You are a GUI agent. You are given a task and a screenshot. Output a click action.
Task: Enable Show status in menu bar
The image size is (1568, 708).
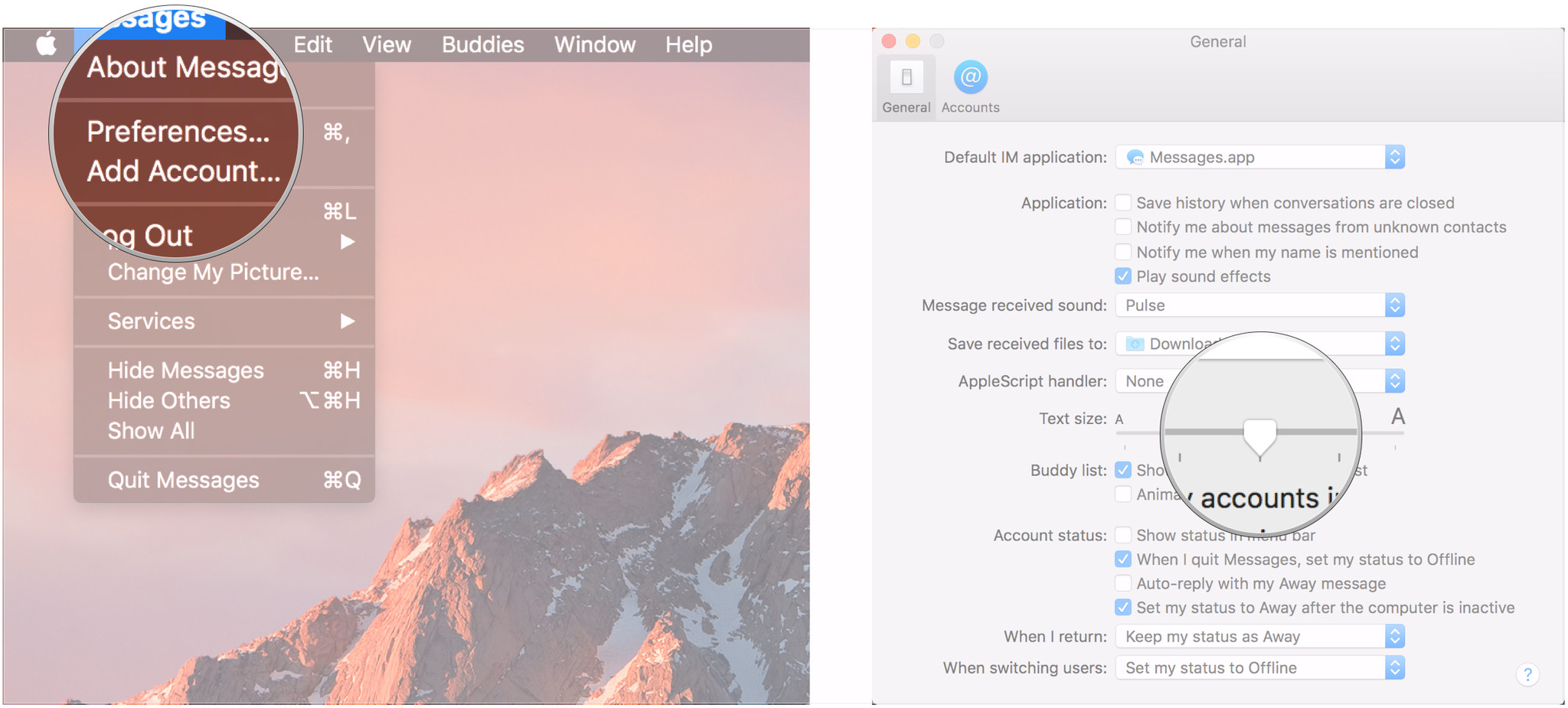point(1123,535)
